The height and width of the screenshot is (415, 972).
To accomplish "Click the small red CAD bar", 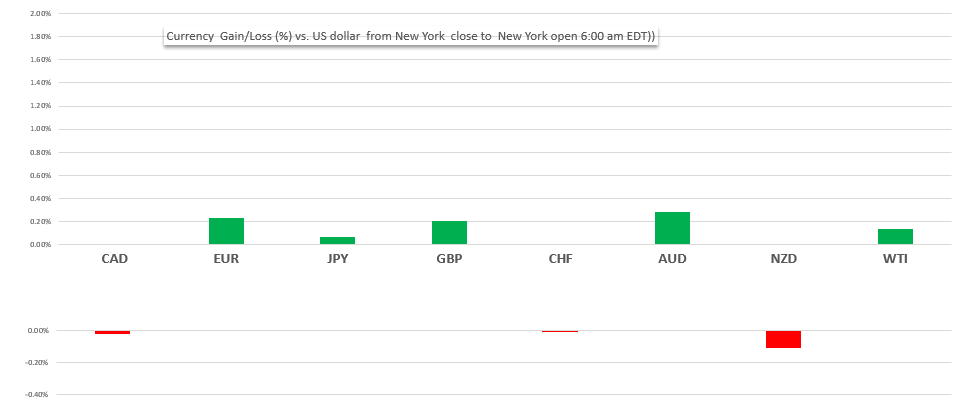I will pyautogui.click(x=113, y=332).
